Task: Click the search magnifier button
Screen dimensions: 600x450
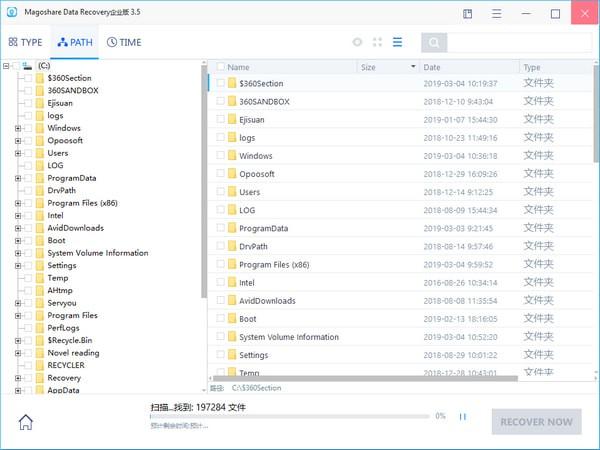Action: 434,42
